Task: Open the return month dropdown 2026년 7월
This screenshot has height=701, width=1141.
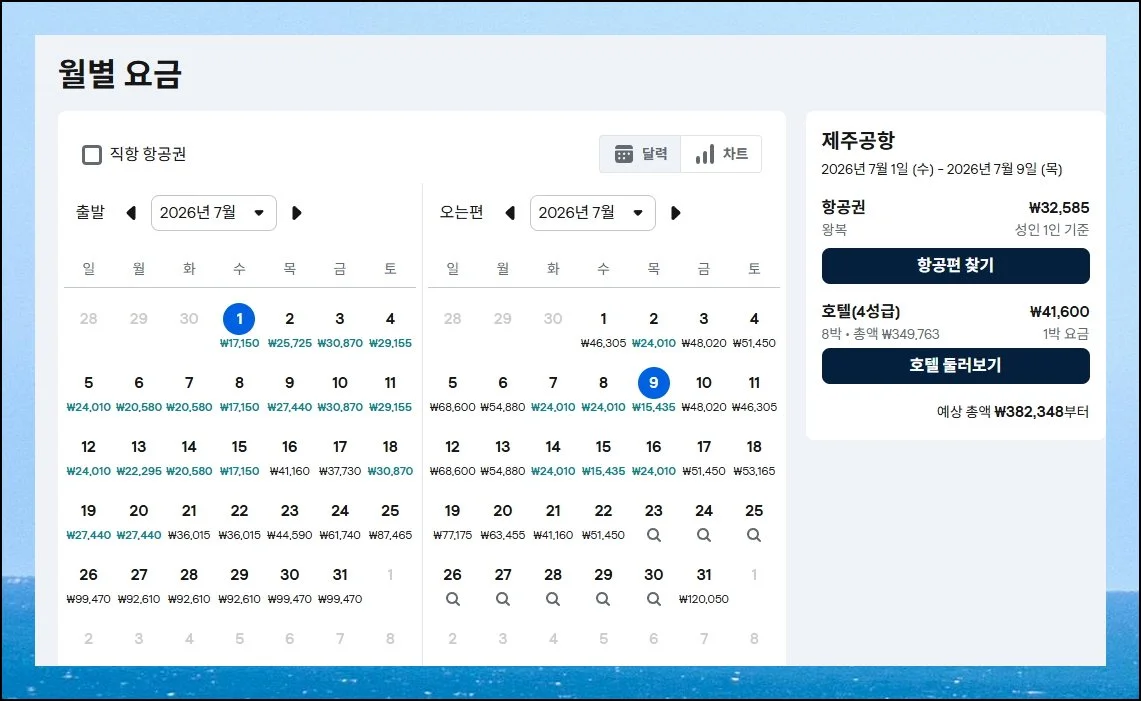Action: [593, 213]
